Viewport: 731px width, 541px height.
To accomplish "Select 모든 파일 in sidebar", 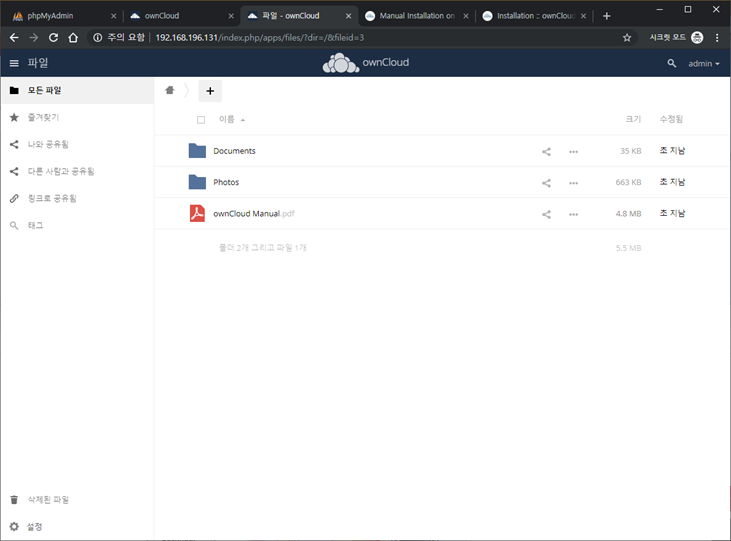I will point(77,90).
